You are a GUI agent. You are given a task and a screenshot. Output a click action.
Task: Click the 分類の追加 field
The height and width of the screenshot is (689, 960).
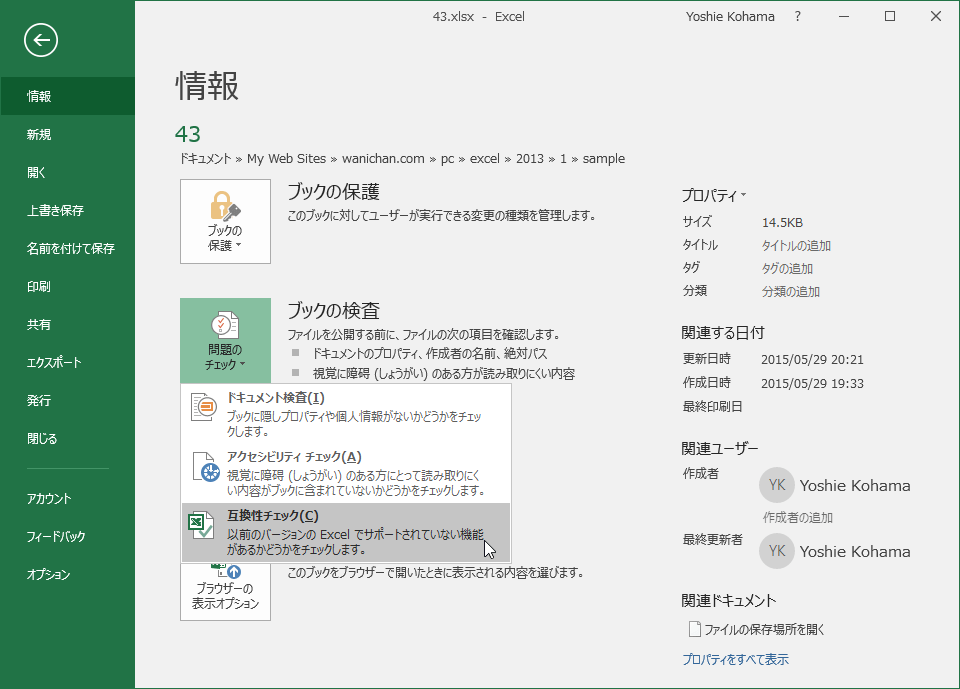click(x=790, y=292)
